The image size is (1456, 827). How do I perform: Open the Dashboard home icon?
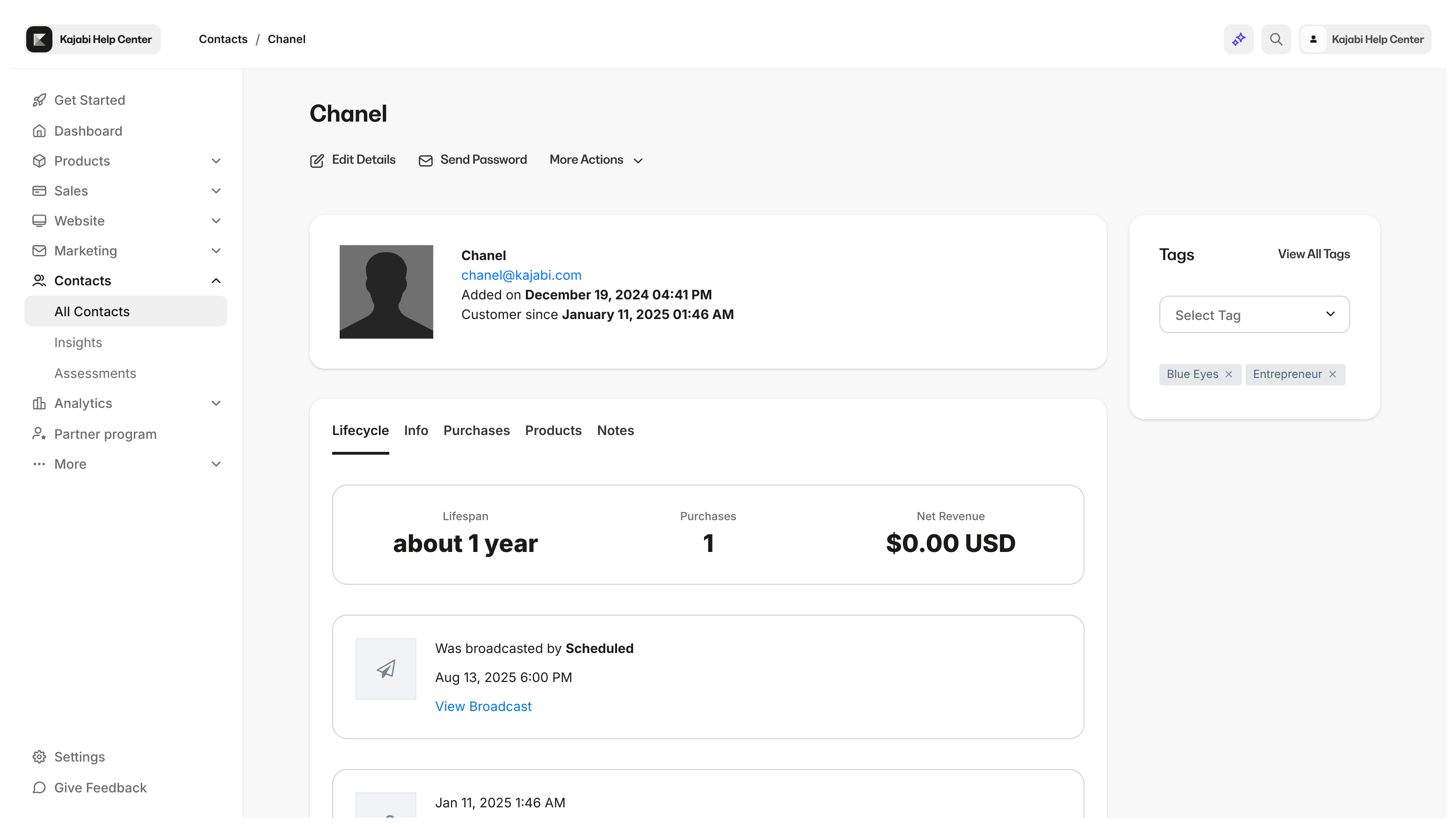pyautogui.click(x=39, y=131)
